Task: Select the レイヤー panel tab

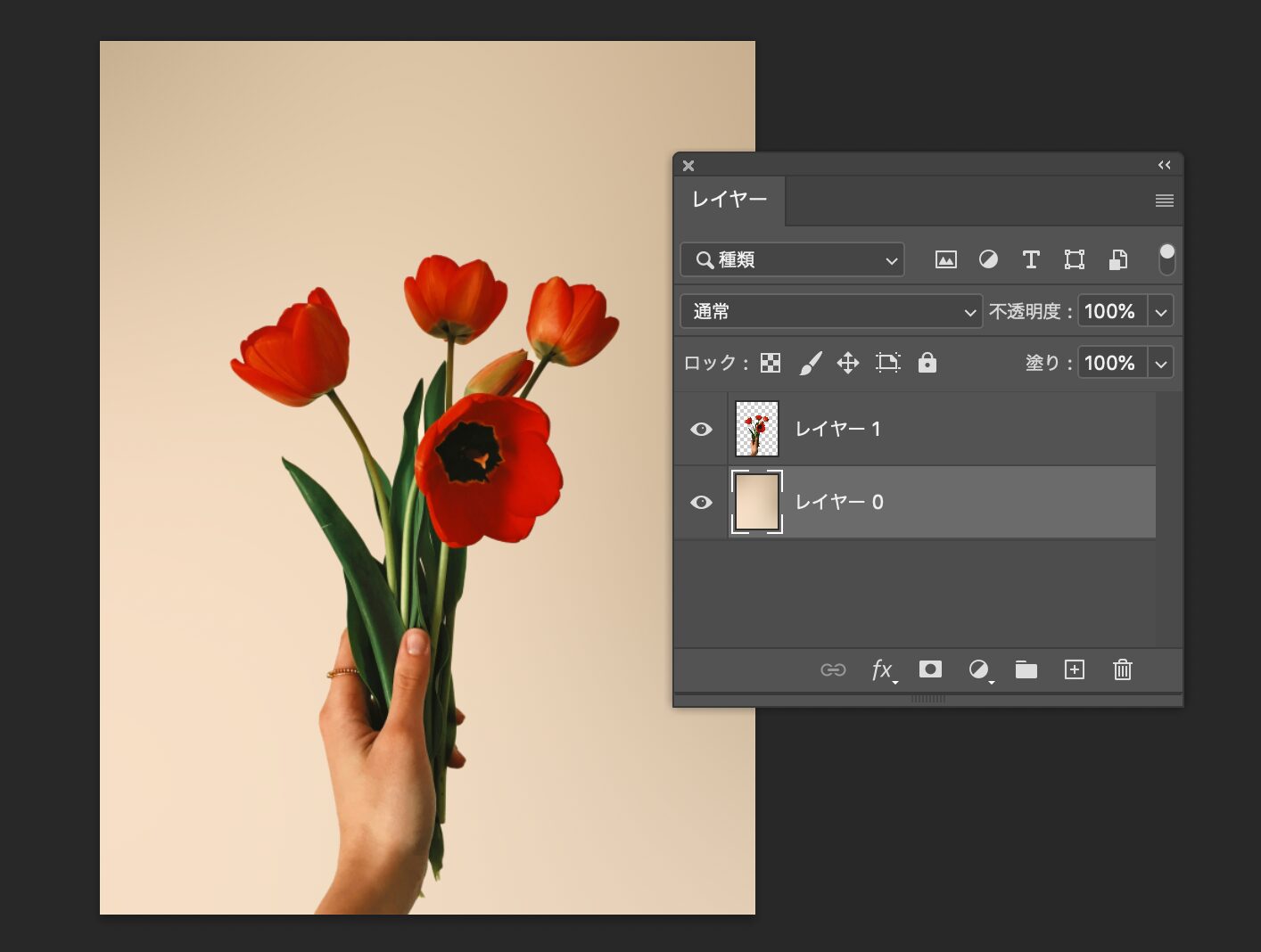Action: pyautogui.click(x=729, y=200)
